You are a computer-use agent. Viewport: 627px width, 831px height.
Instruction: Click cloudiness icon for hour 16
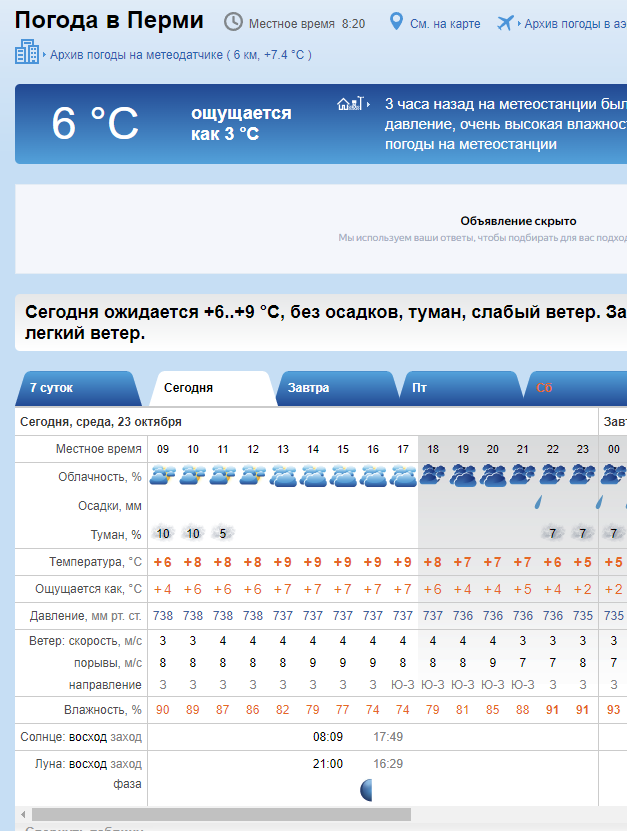pyautogui.click(x=373, y=476)
